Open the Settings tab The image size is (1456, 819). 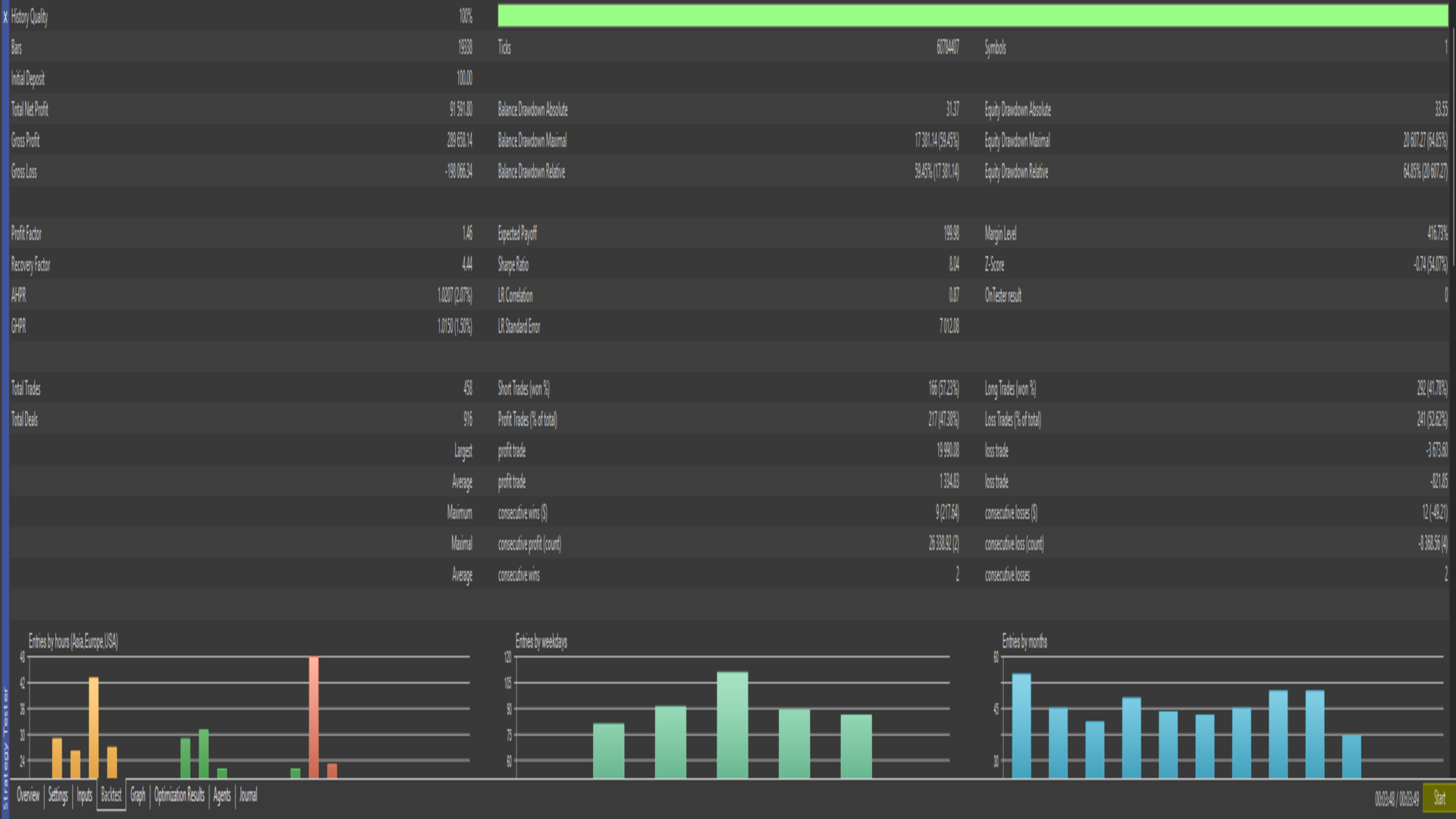58,795
